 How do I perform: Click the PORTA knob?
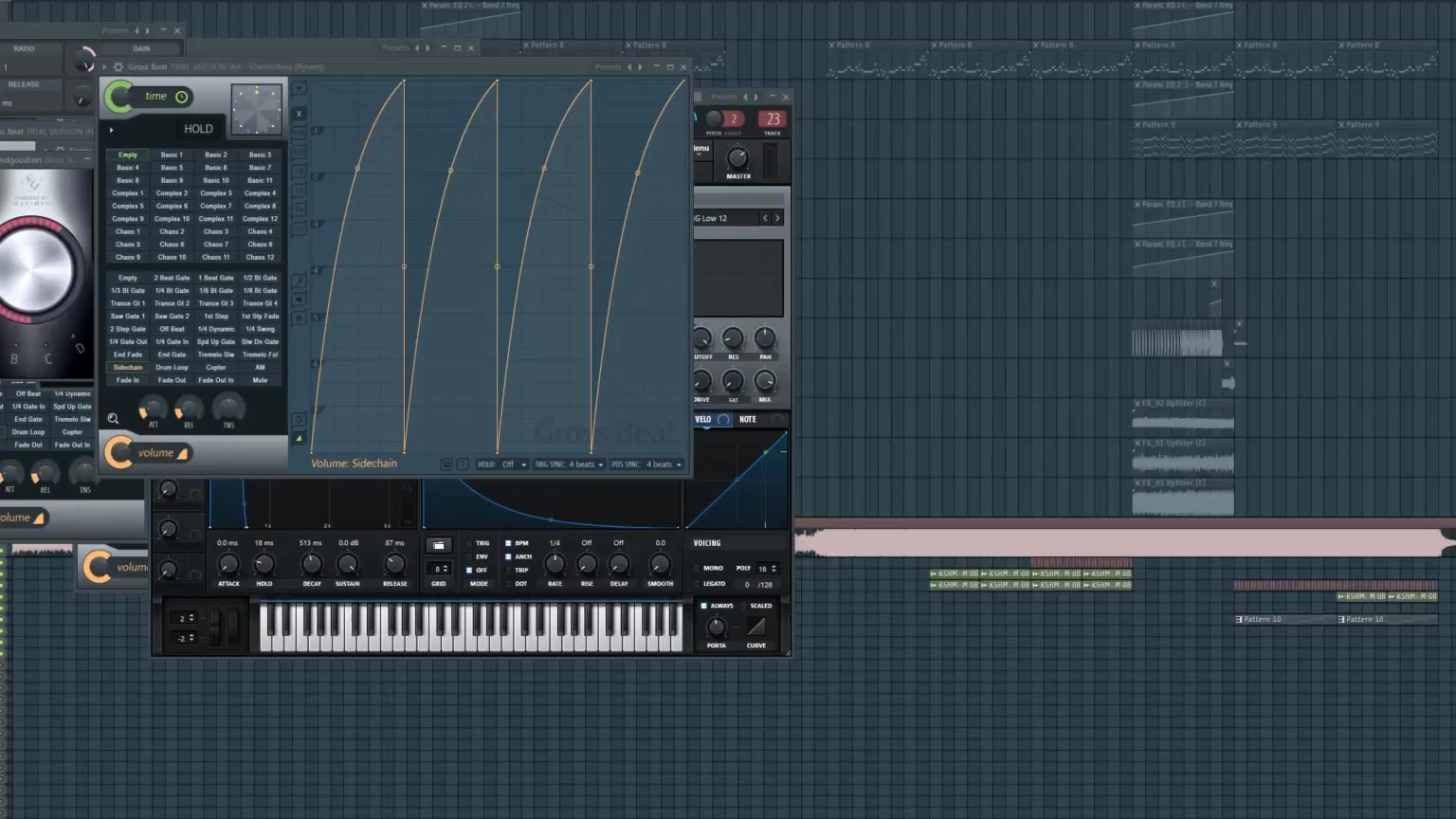[x=717, y=627]
